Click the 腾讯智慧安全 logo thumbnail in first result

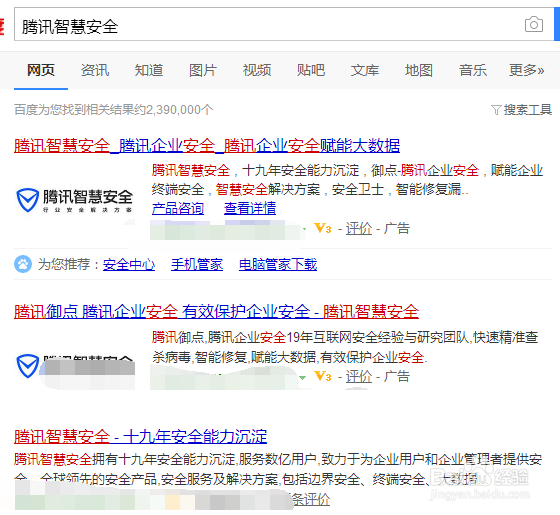[75, 200]
